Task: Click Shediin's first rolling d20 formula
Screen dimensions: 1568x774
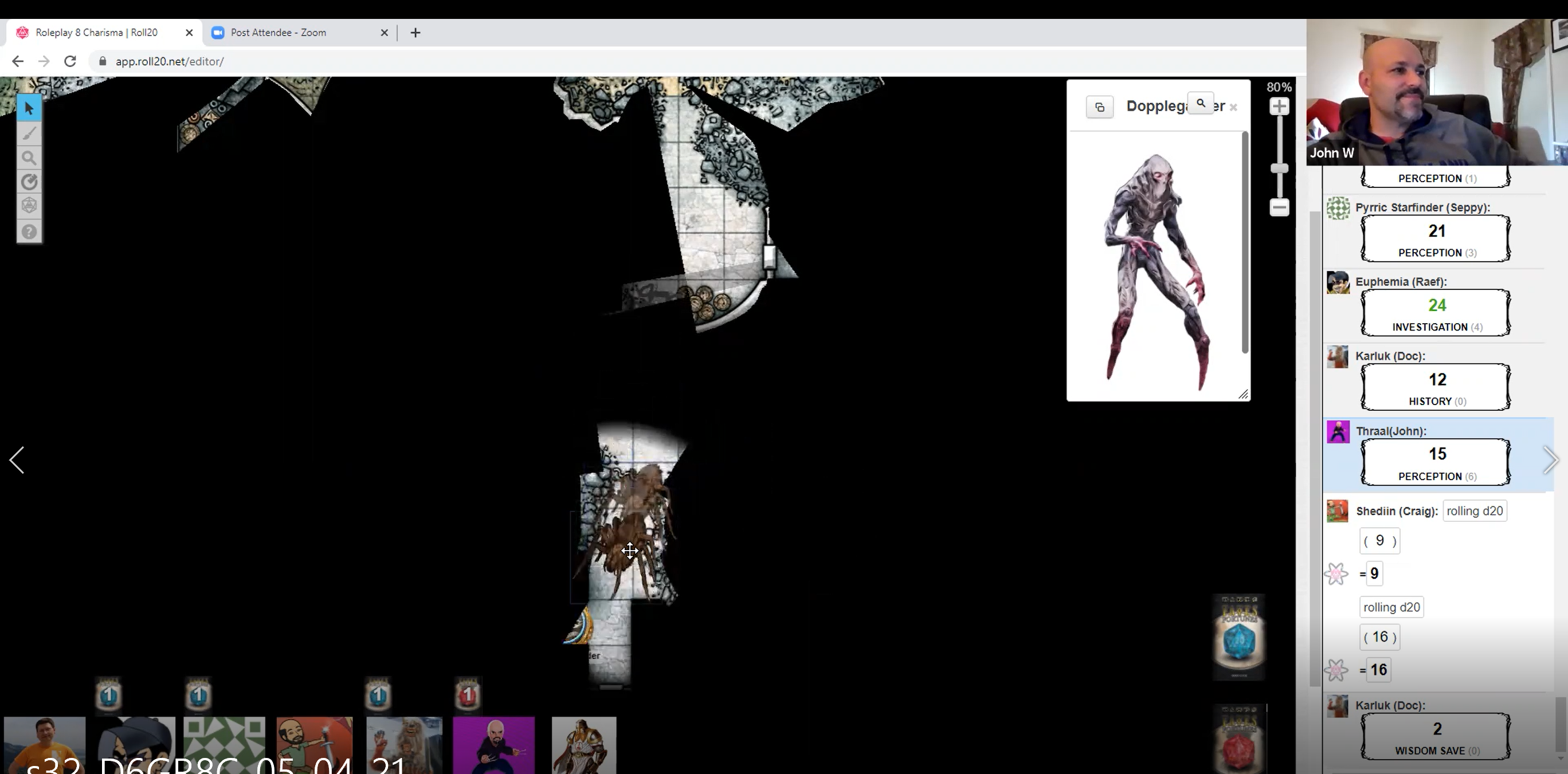Action: 1474,511
